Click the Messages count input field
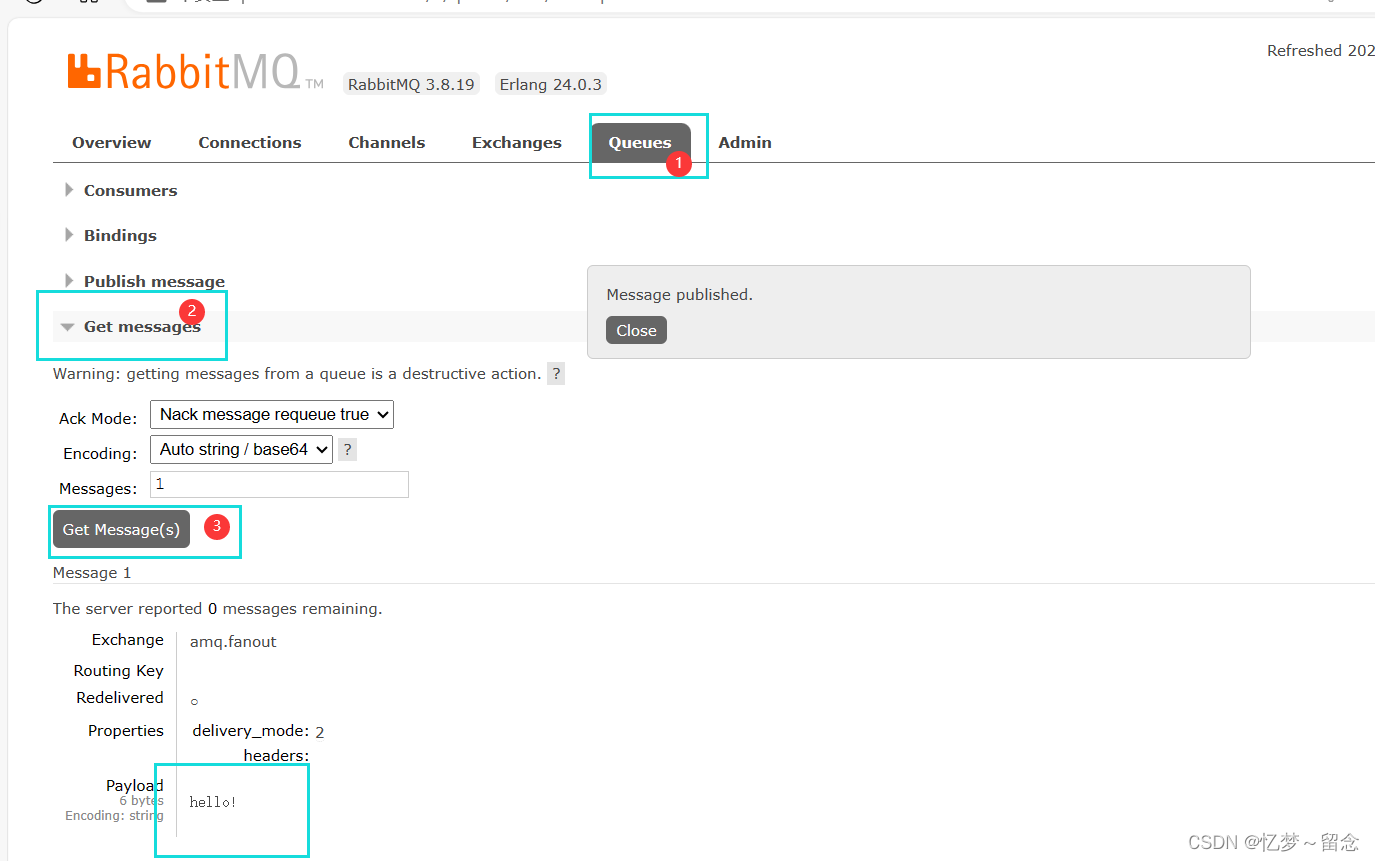The image size is (1375, 861). pos(278,484)
